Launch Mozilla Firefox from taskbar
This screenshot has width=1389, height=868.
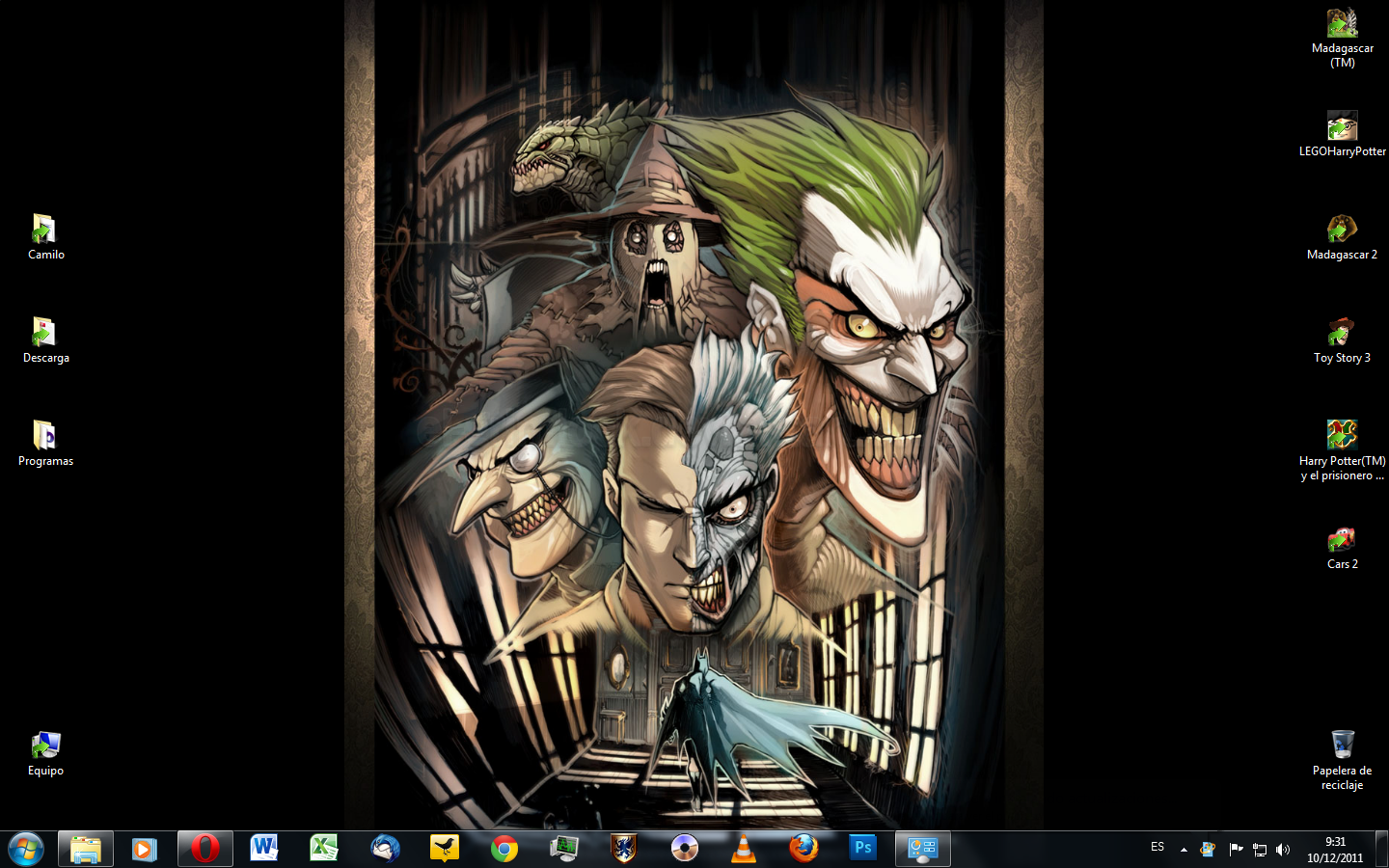click(803, 849)
